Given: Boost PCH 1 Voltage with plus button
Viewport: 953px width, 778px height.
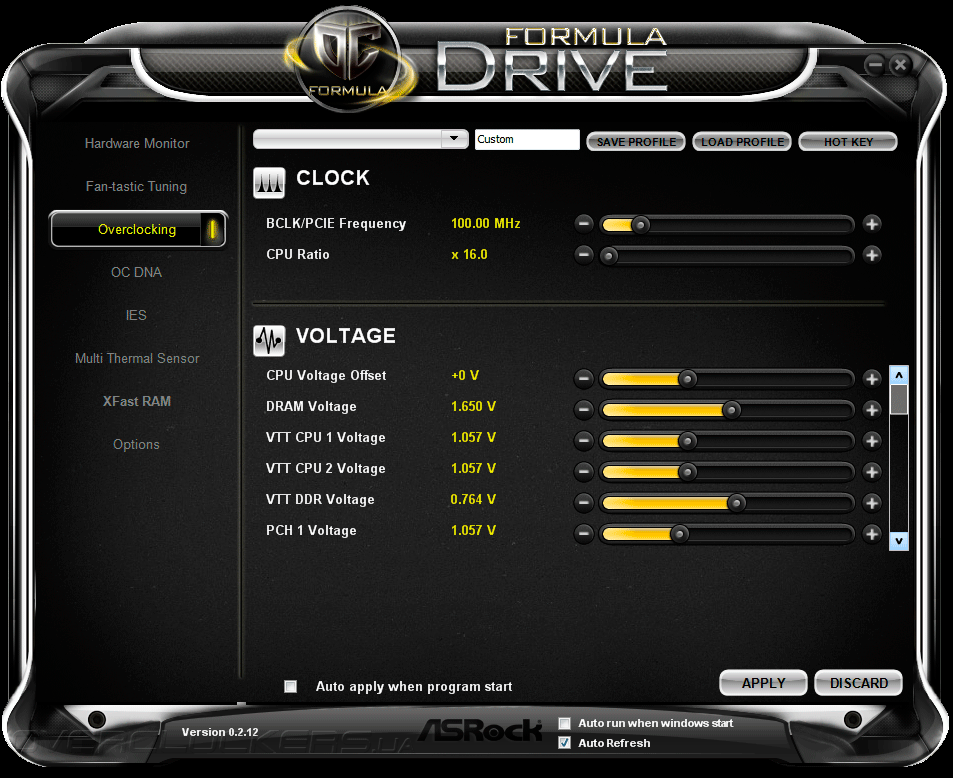Looking at the screenshot, I should click(872, 534).
